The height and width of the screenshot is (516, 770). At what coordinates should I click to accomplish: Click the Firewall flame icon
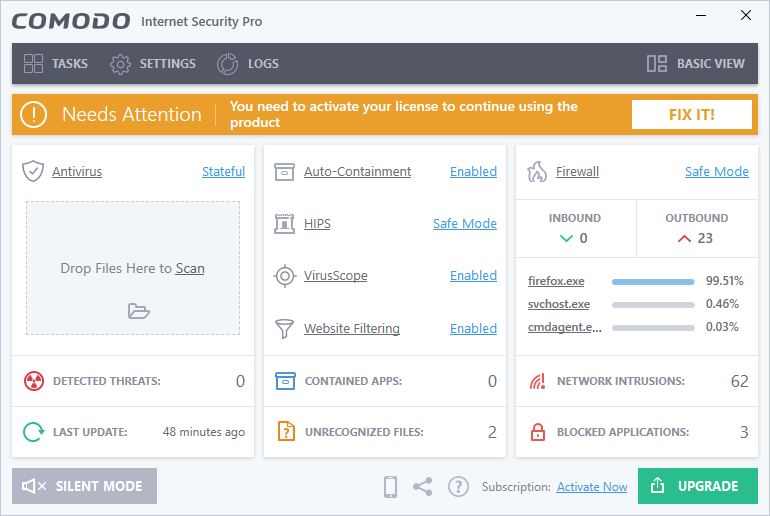[537, 171]
